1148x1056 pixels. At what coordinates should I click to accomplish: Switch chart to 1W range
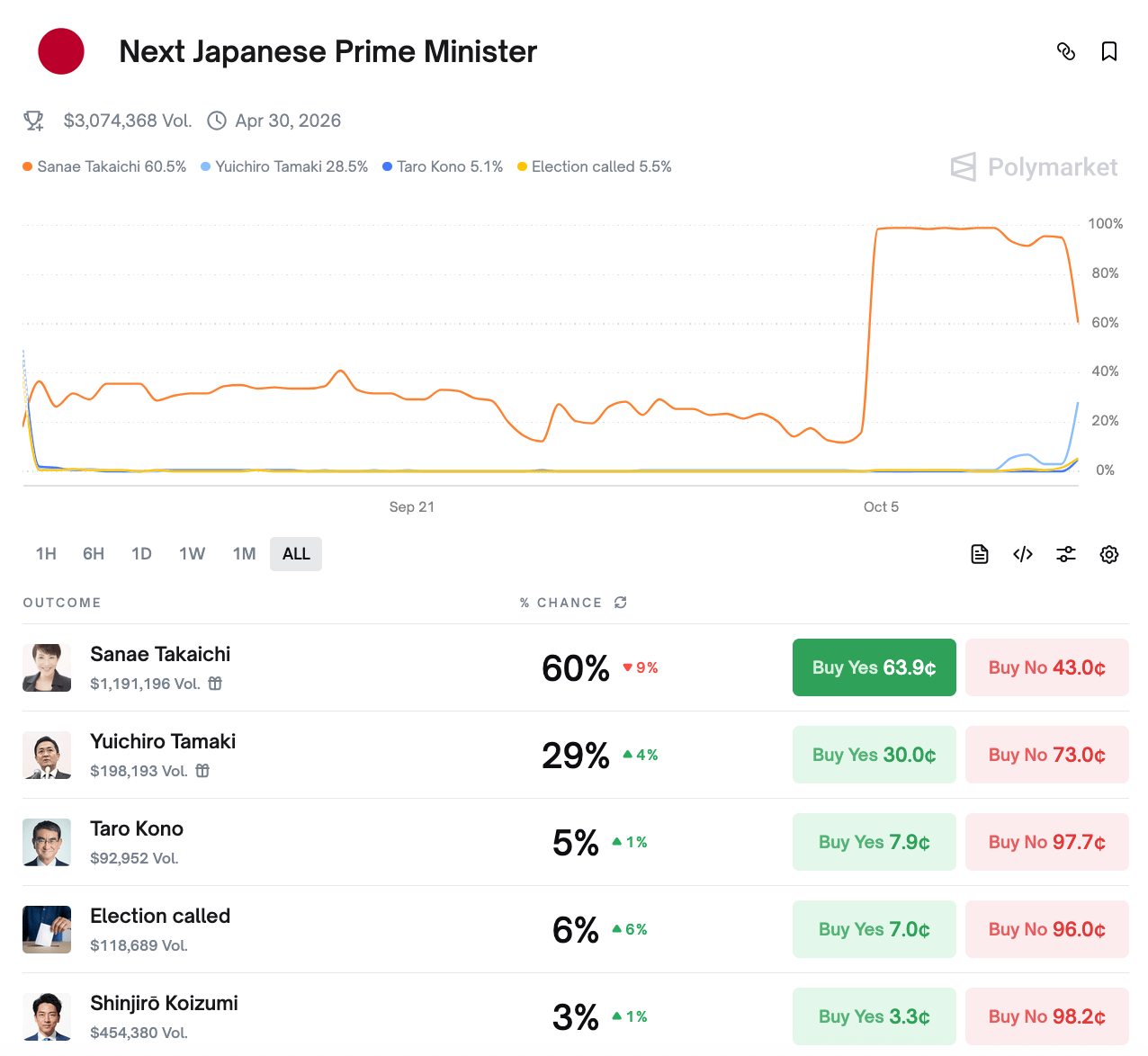tap(192, 554)
